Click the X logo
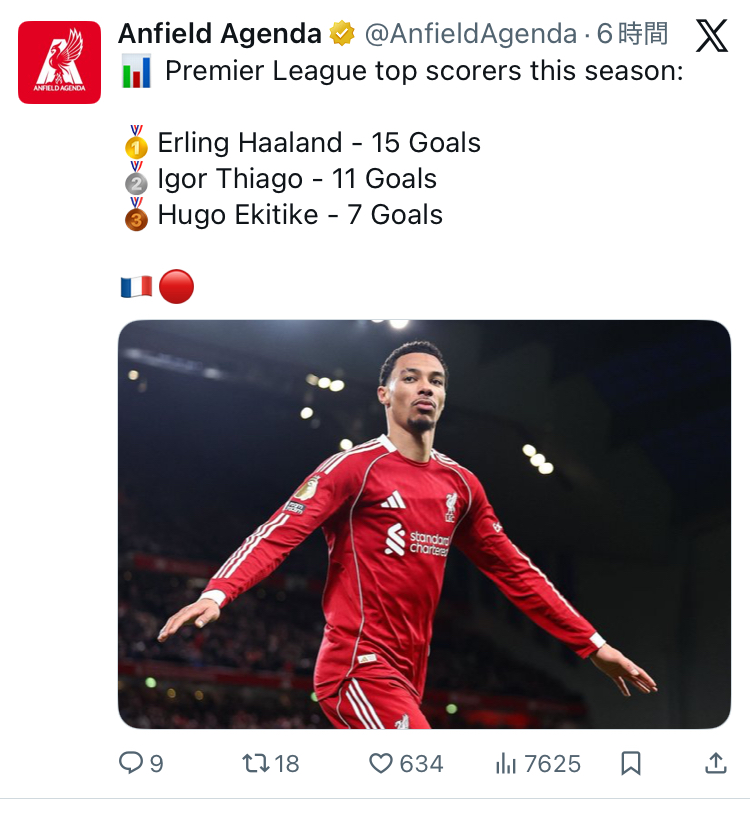This screenshot has height=816, width=750. [x=711, y=36]
